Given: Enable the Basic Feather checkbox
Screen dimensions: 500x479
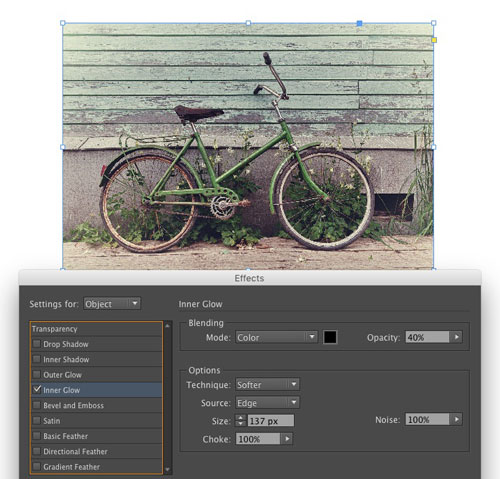Looking at the screenshot, I should click(x=37, y=435).
